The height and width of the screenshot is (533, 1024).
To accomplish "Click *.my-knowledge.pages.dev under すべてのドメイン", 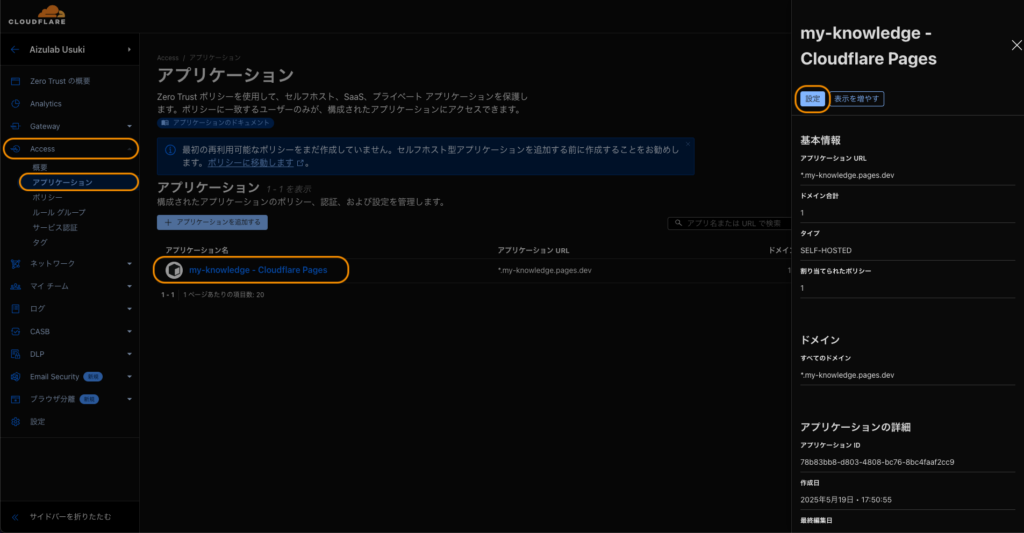I will [847, 375].
